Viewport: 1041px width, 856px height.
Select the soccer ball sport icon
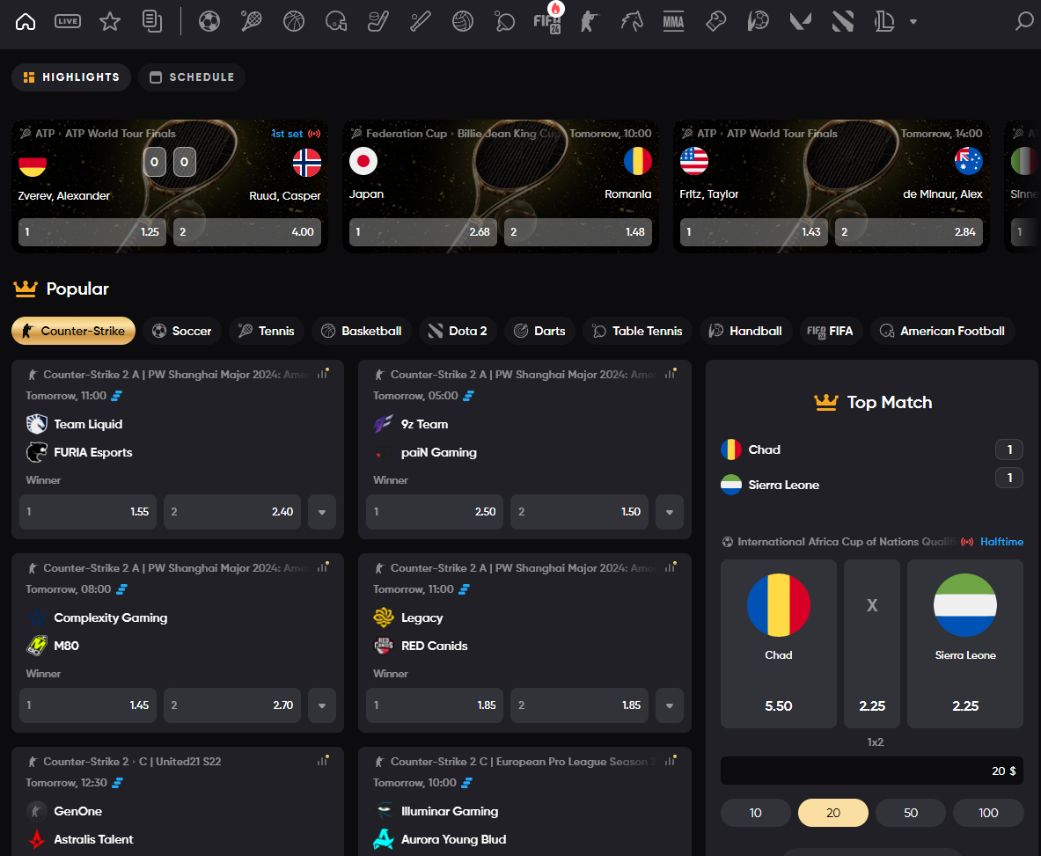[x=209, y=21]
